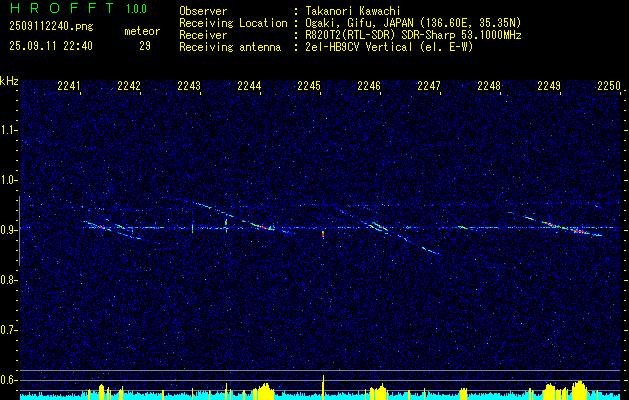Click the gray vertical range bar near 0.9 kHz
This screenshot has width=629, height=400.
click(19, 231)
